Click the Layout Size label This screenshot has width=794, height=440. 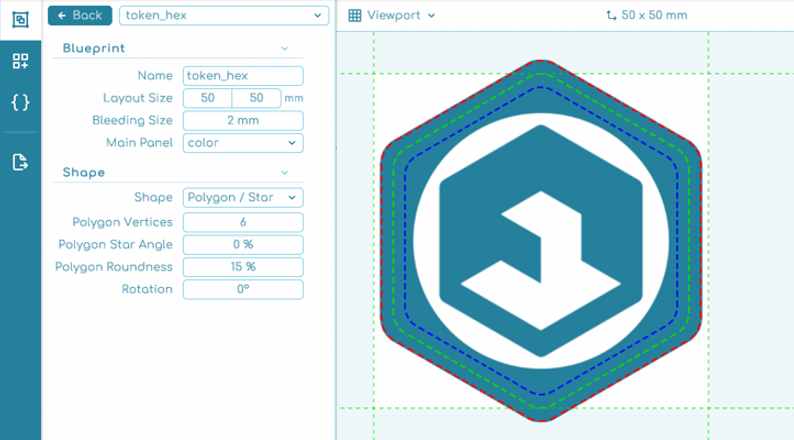coord(138,98)
